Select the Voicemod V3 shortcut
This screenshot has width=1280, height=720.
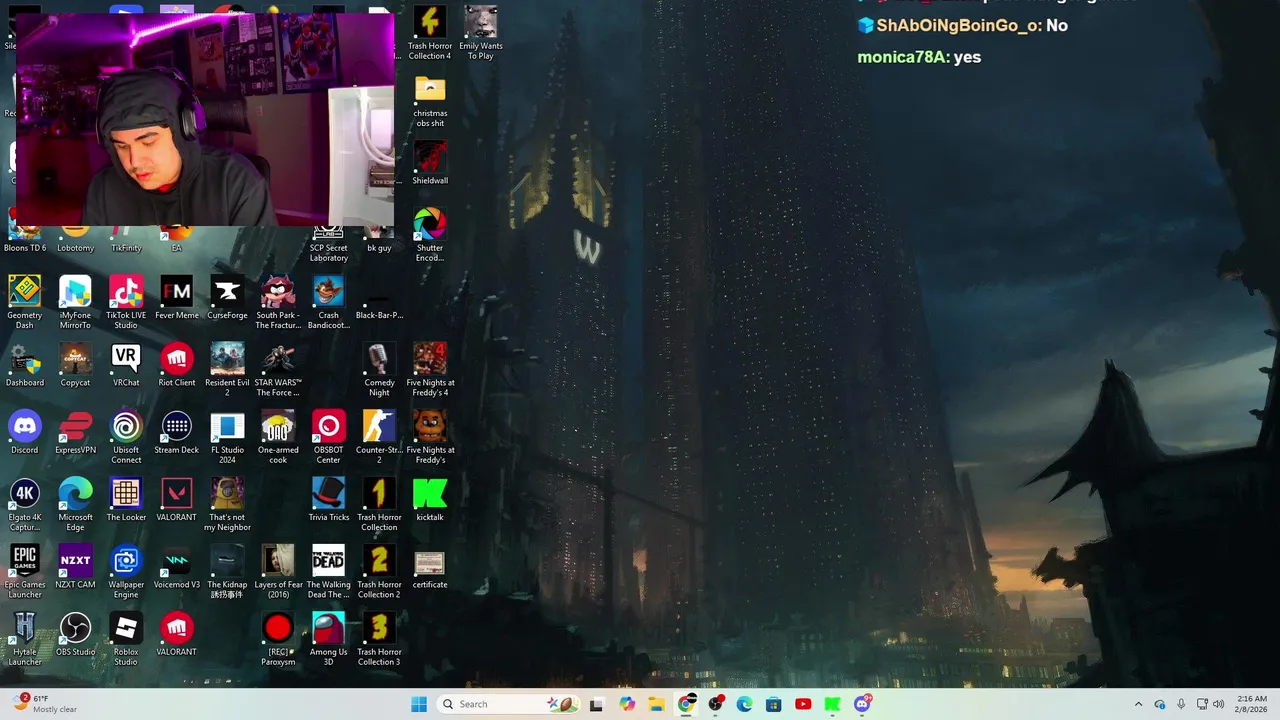pyautogui.click(x=177, y=566)
